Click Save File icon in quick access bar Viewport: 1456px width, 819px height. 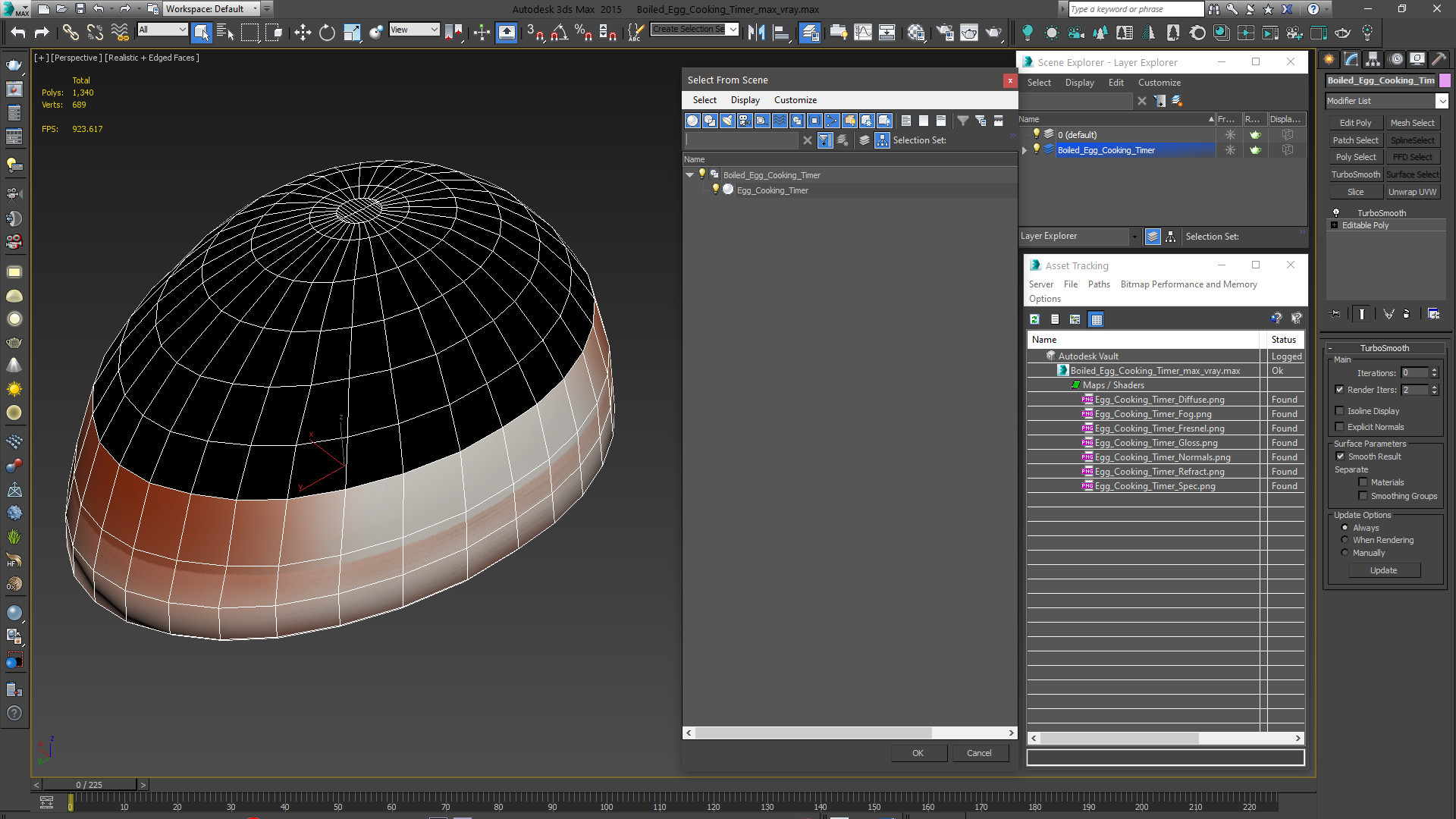coord(80,9)
